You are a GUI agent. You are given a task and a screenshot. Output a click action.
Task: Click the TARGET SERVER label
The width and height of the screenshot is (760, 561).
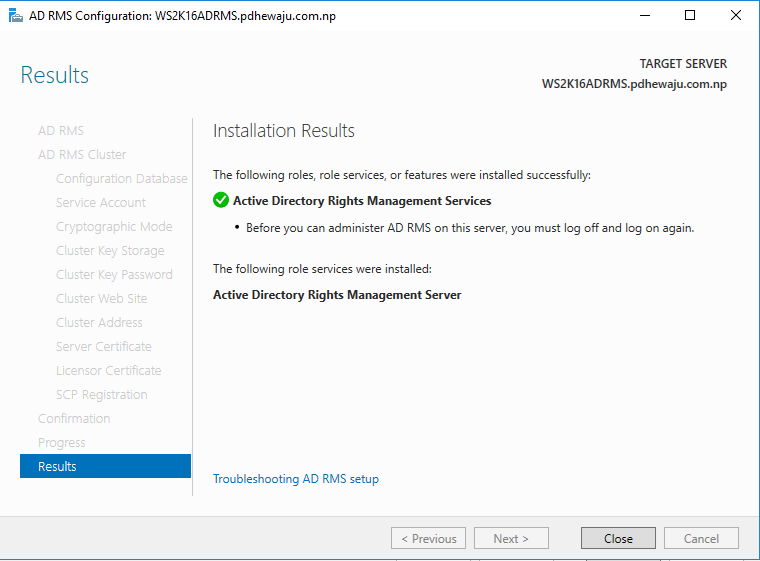pyautogui.click(x=683, y=64)
